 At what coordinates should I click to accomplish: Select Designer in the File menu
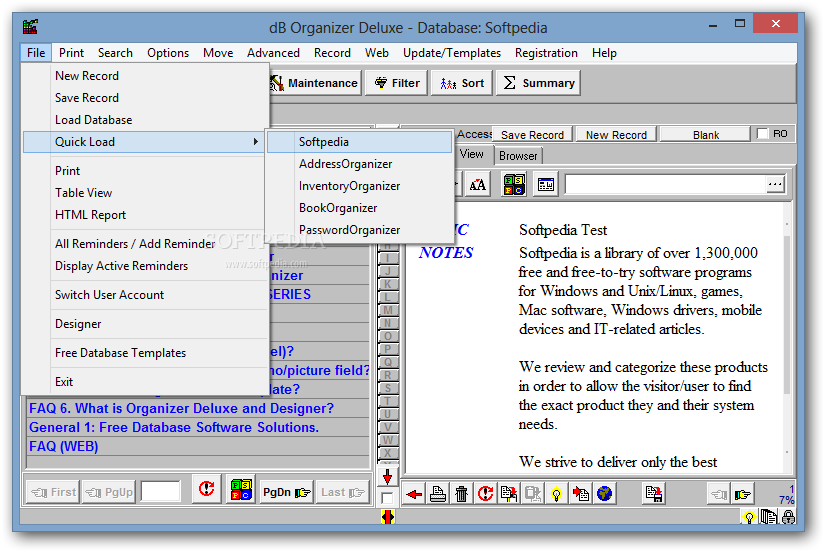(x=146, y=324)
